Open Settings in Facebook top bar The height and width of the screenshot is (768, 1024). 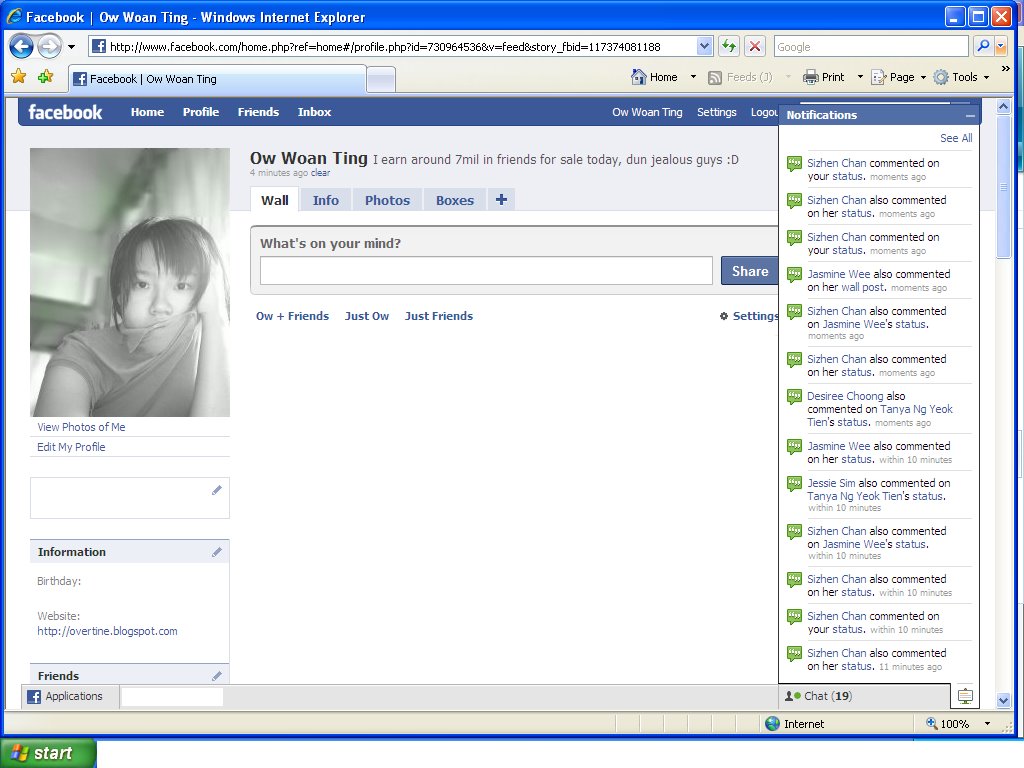click(x=716, y=112)
